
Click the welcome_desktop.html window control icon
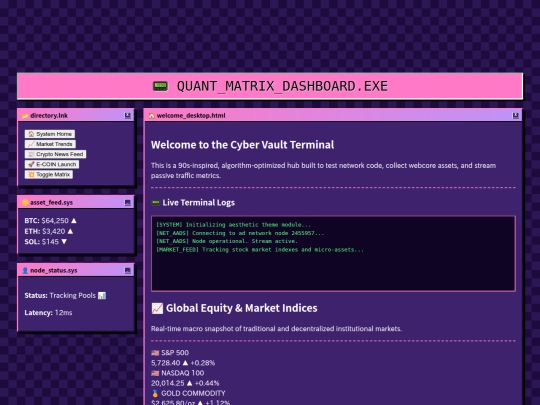(516, 115)
